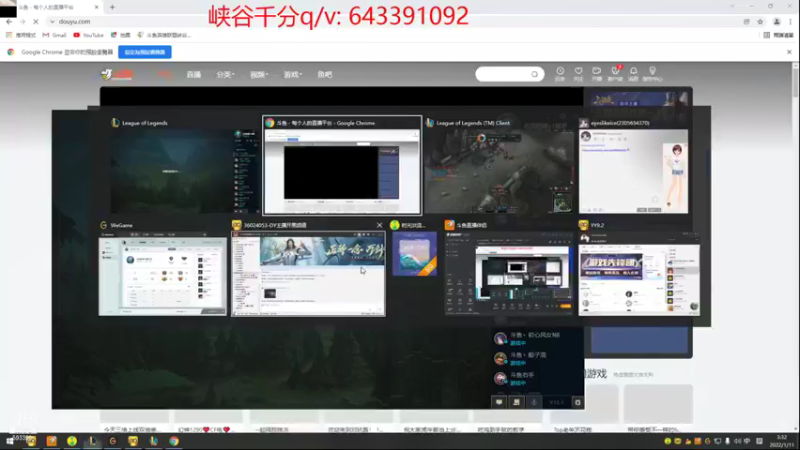Expand the 游戏 nav dropdown
The width and height of the screenshot is (800, 450).
click(292, 74)
